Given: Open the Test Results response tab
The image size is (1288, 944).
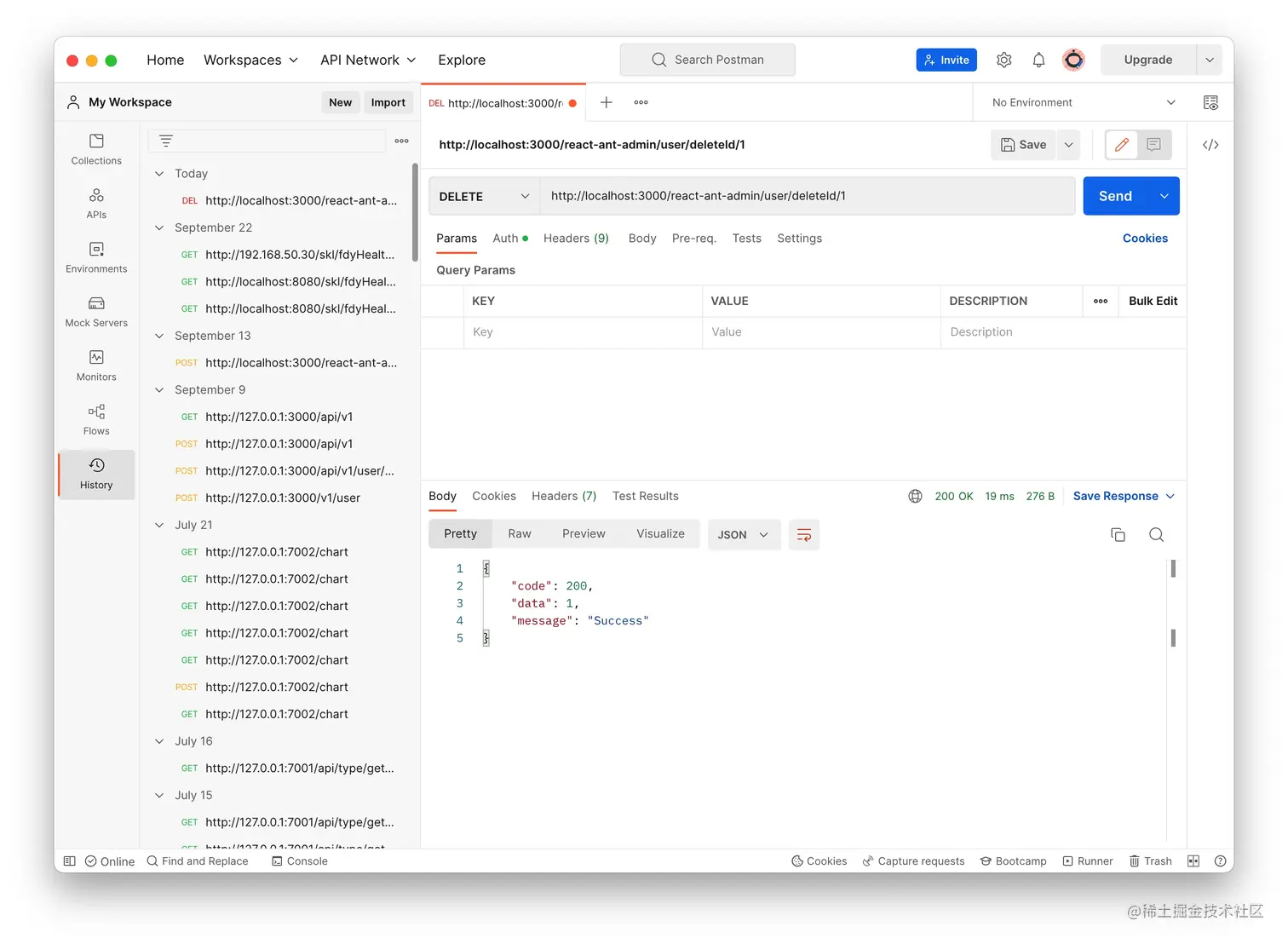Looking at the screenshot, I should pyautogui.click(x=646, y=496).
